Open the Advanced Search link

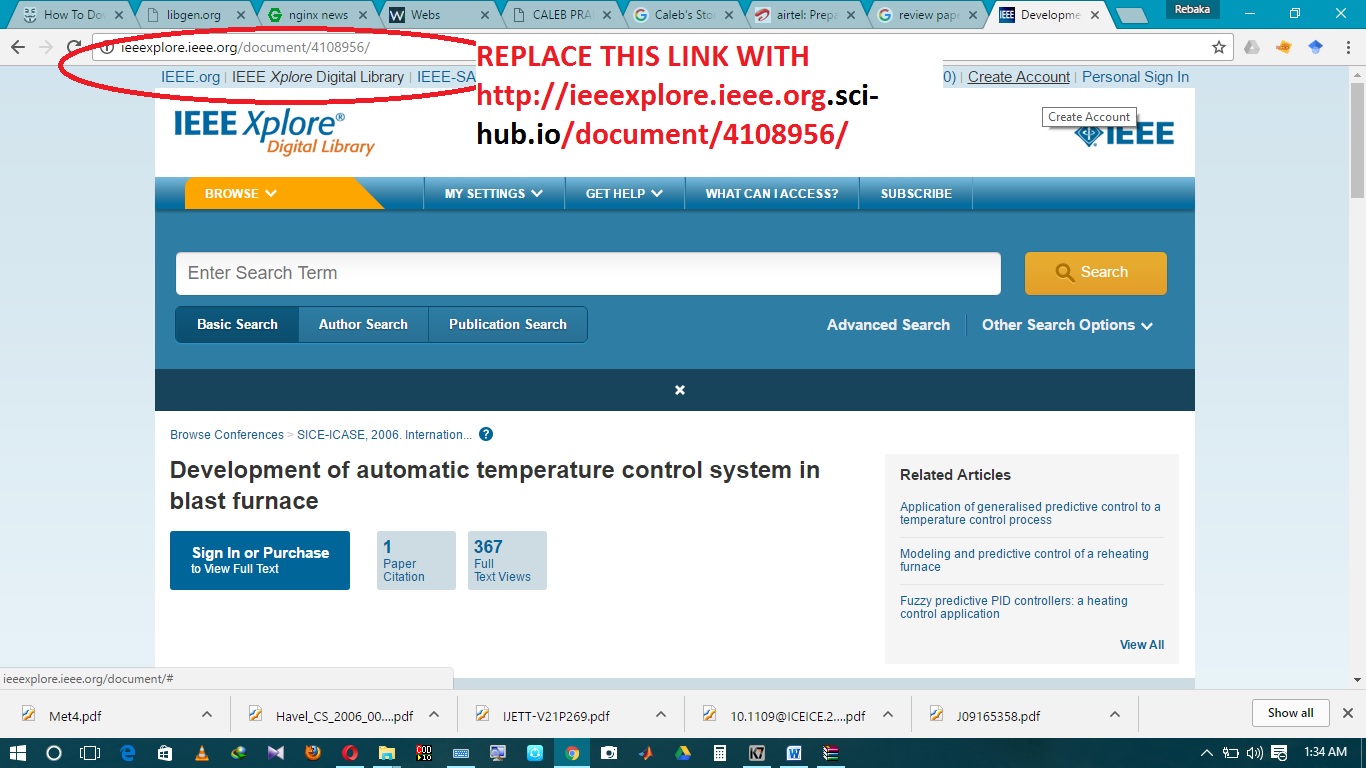(x=888, y=325)
